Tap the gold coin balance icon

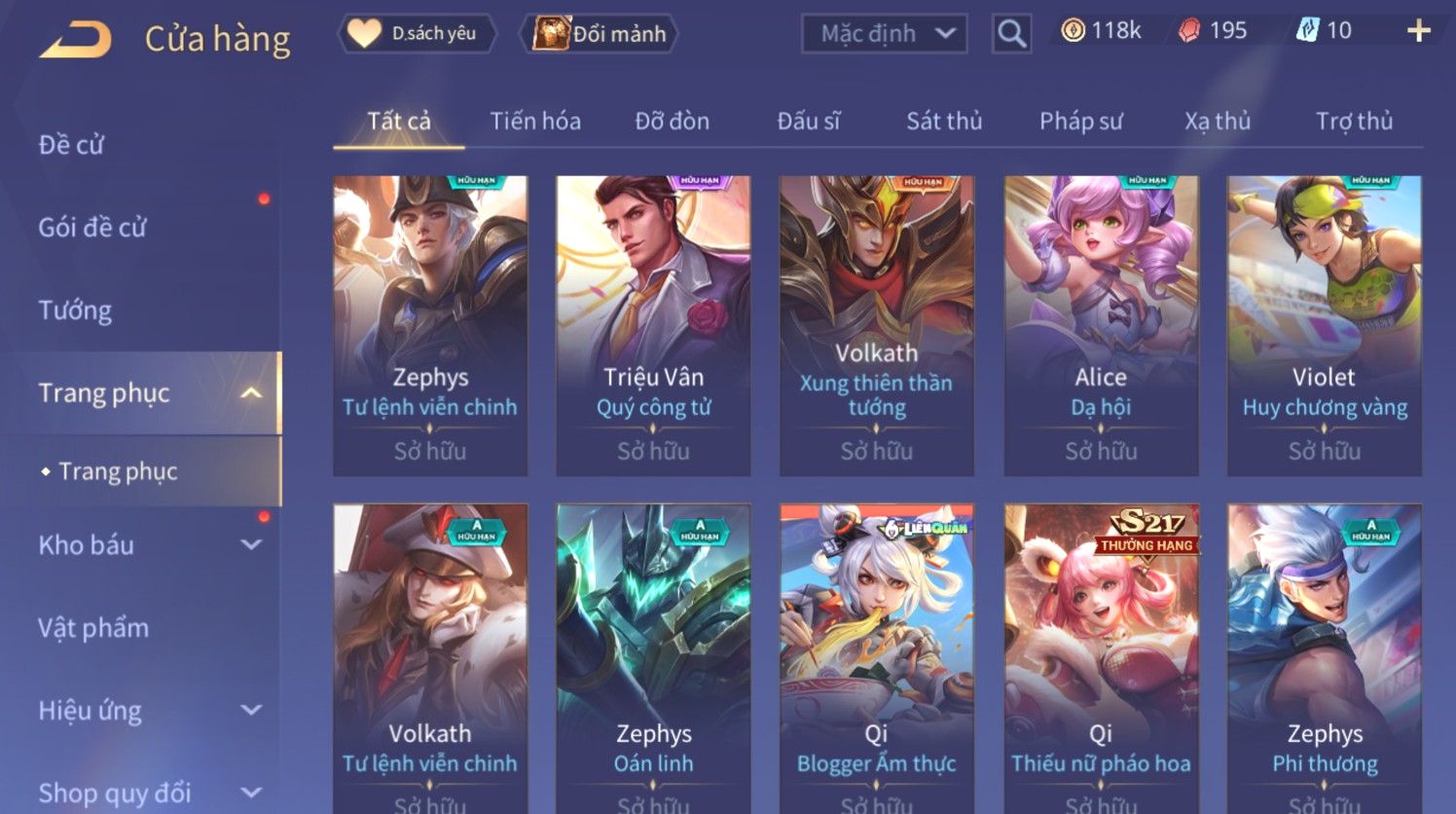click(x=1073, y=31)
